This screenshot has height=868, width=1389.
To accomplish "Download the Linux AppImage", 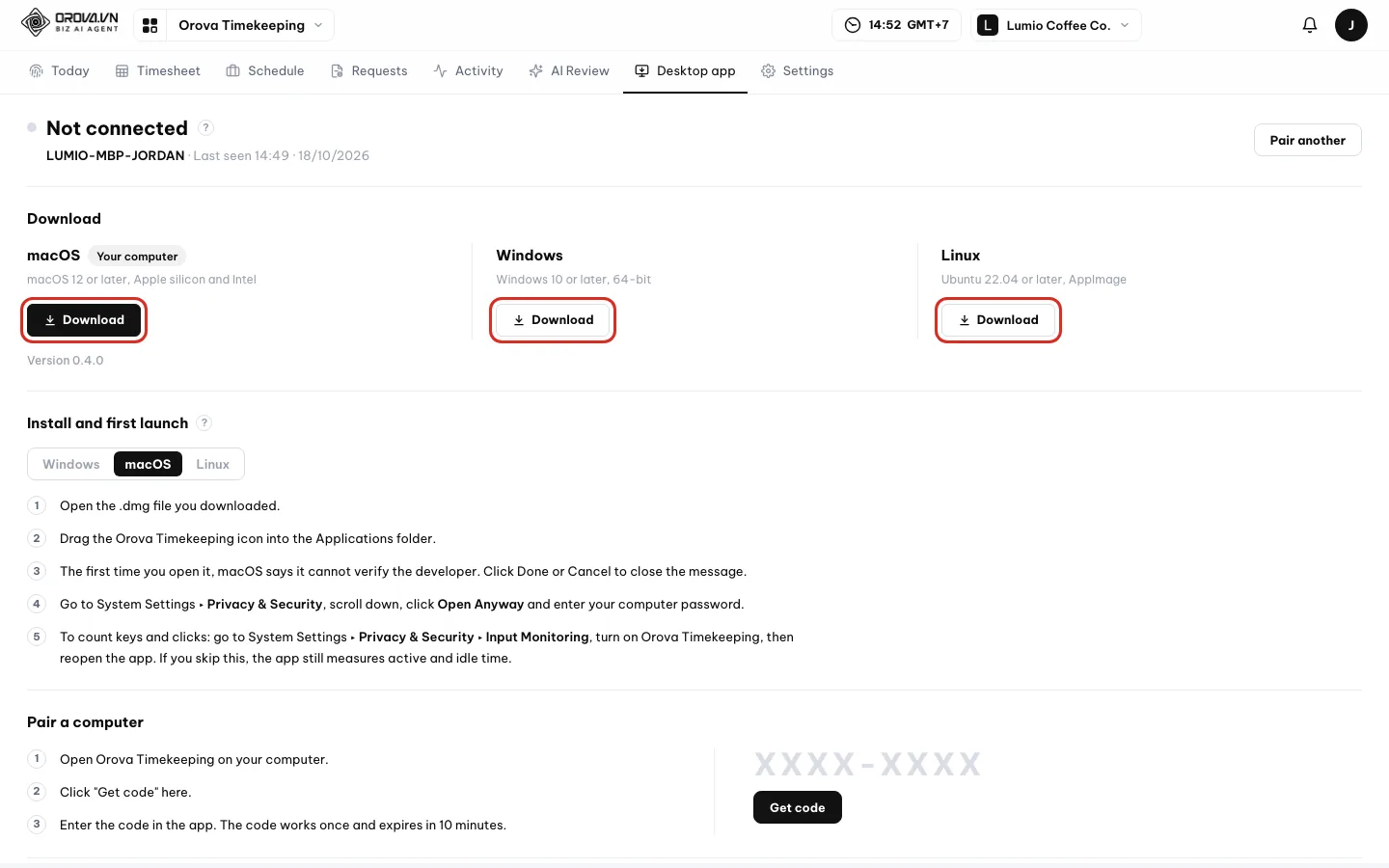I will pyautogui.click(x=998, y=320).
